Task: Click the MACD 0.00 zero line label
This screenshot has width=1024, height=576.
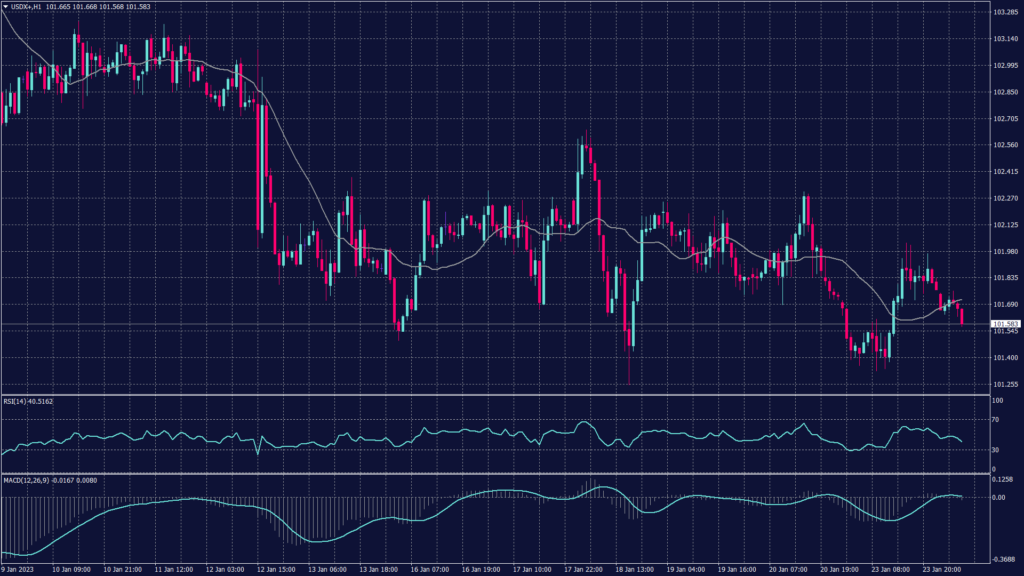Action: click(x=997, y=497)
